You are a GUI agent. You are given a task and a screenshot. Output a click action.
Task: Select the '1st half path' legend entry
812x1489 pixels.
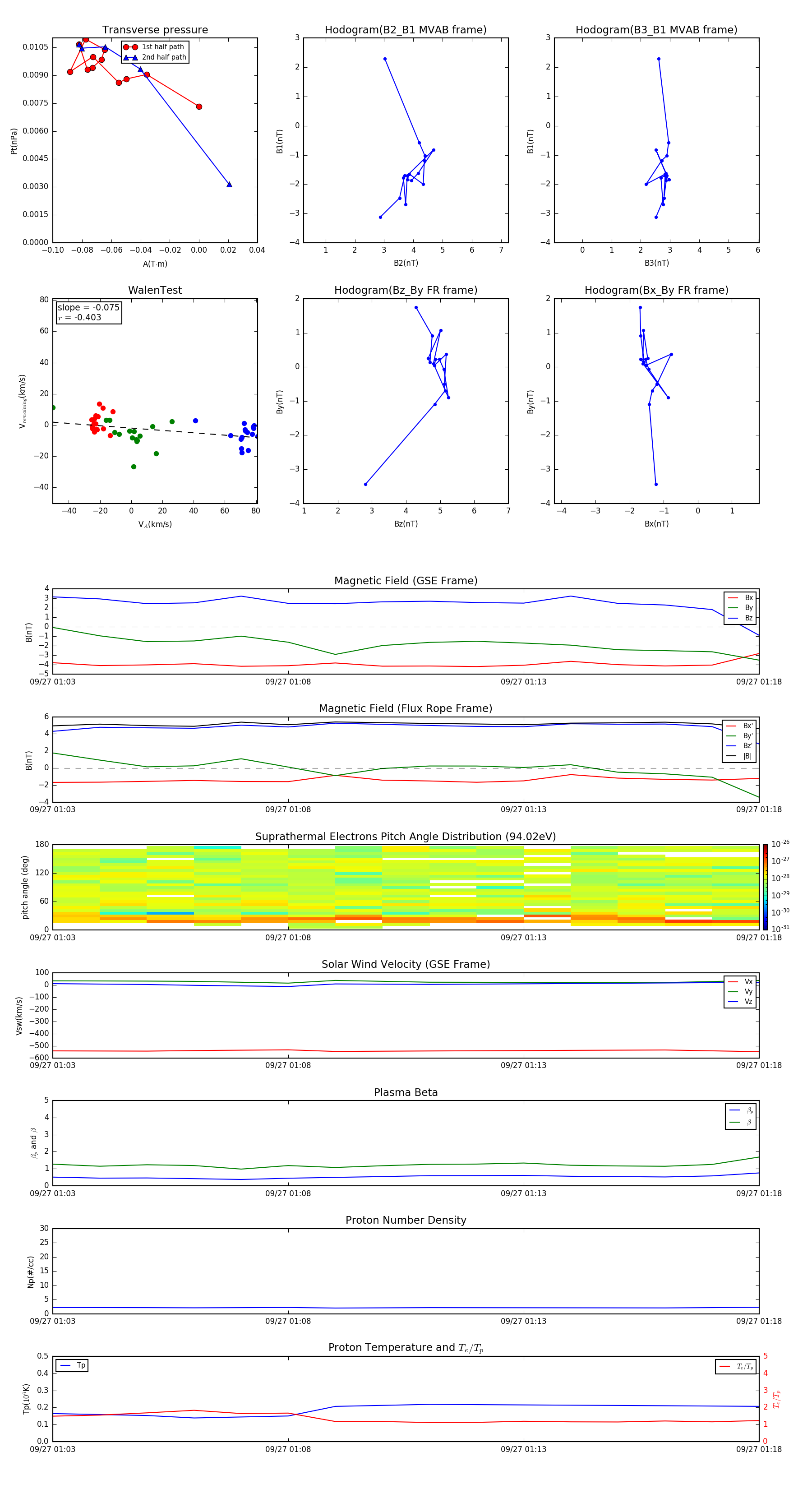pos(155,47)
